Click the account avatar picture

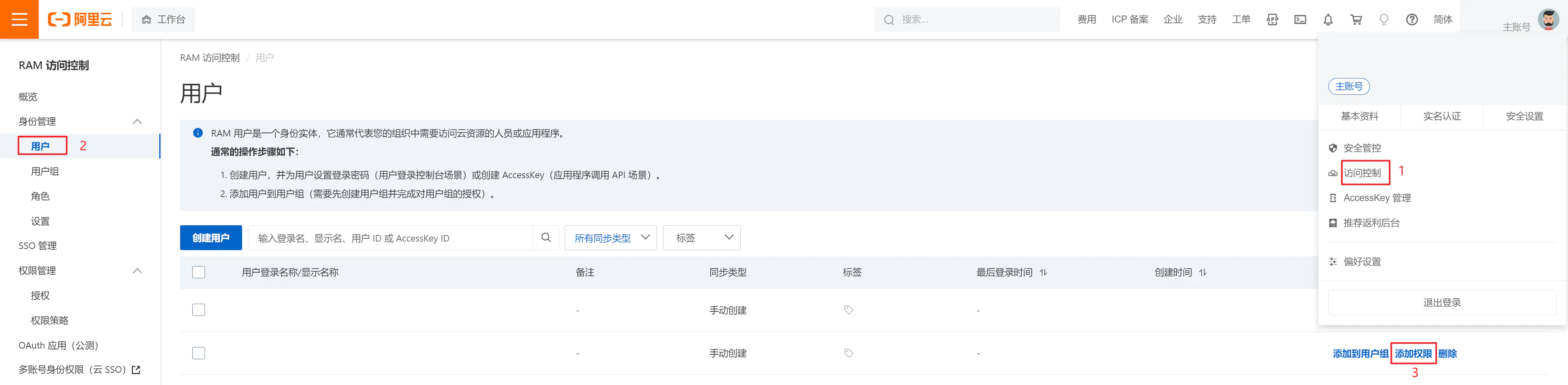pos(1548,20)
